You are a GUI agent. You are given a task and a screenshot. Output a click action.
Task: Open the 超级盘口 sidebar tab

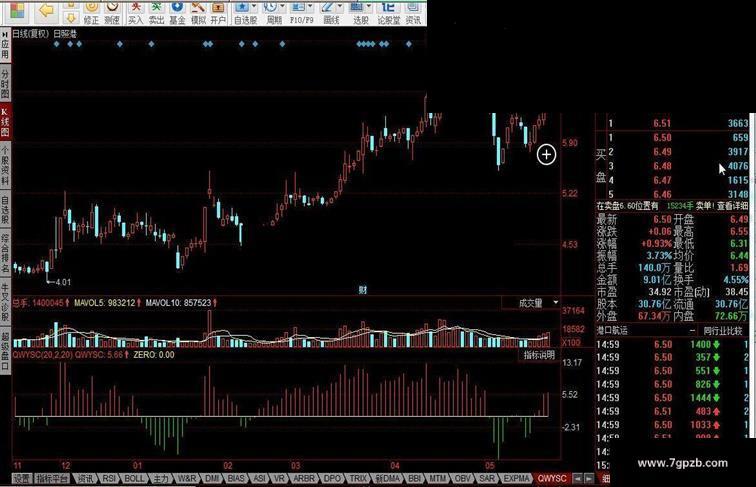click(5, 351)
